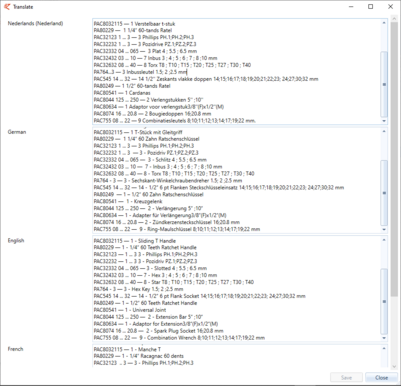The width and height of the screenshot is (401, 386).
Task: Click the Nederlands (Nederland) label
Action: coord(35,23)
